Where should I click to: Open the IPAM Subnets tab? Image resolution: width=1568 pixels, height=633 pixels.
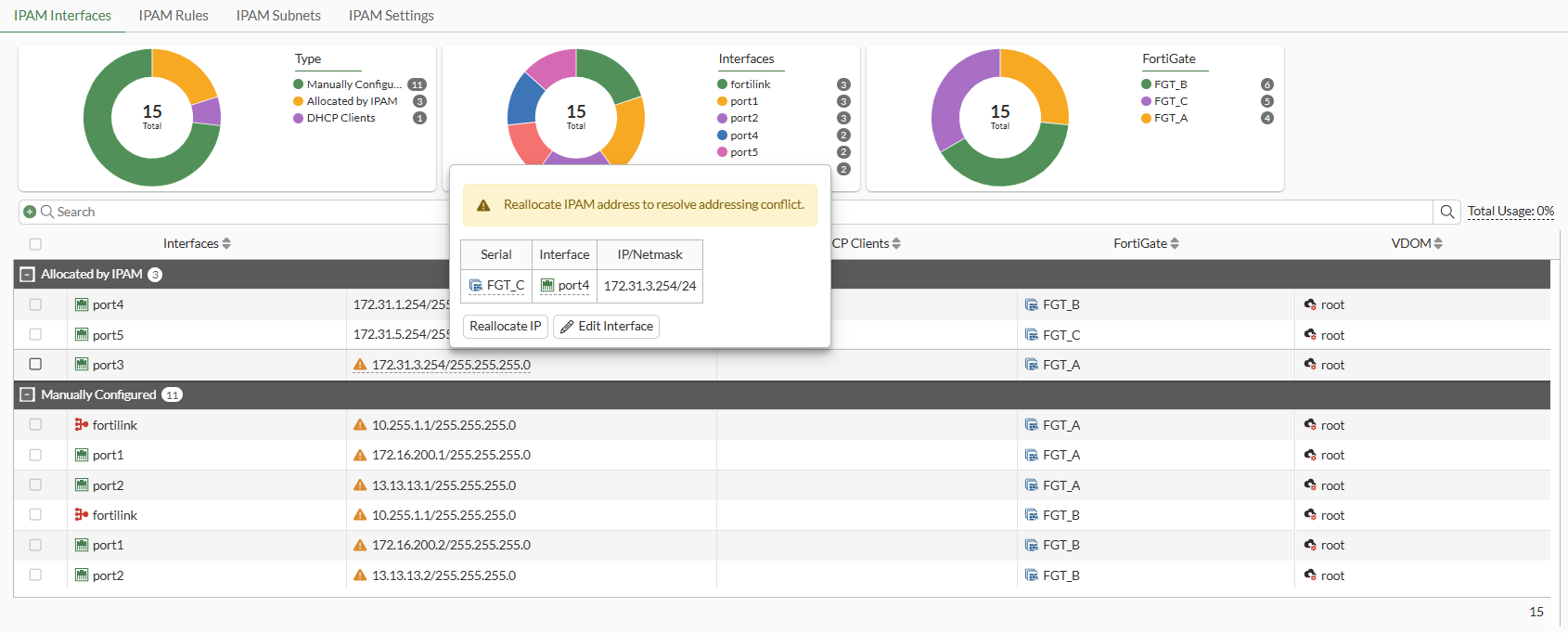[x=278, y=16]
